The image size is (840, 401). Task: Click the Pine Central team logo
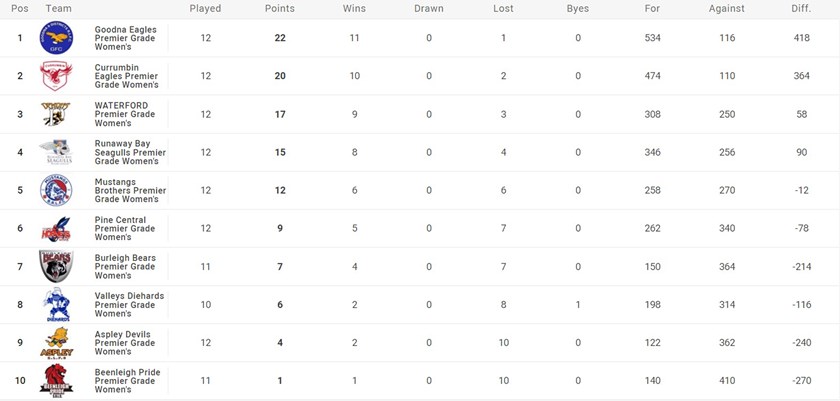point(56,229)
